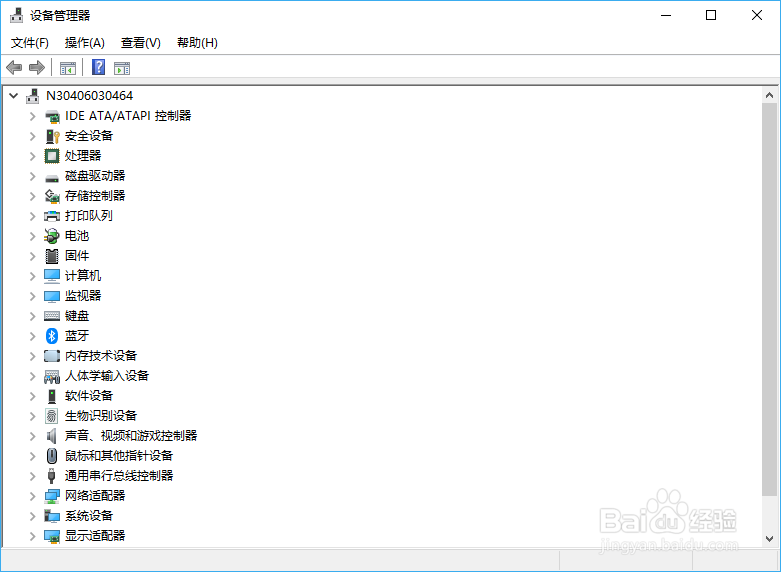Select the 鼠标和其他指针设备 tree label

[119, 455]
